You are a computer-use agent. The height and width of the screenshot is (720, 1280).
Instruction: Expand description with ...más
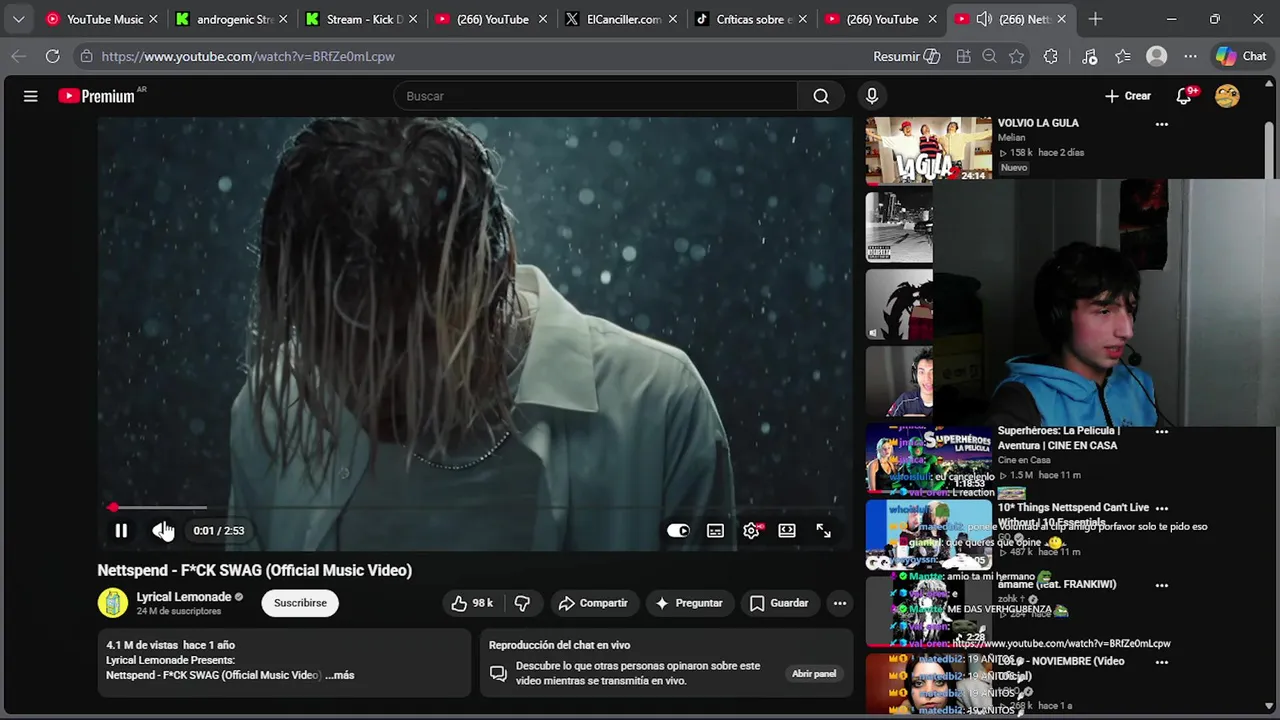point(340,675)
